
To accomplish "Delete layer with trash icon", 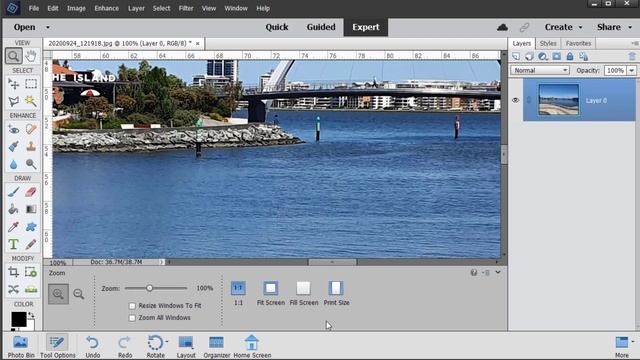I will [632, 56].
